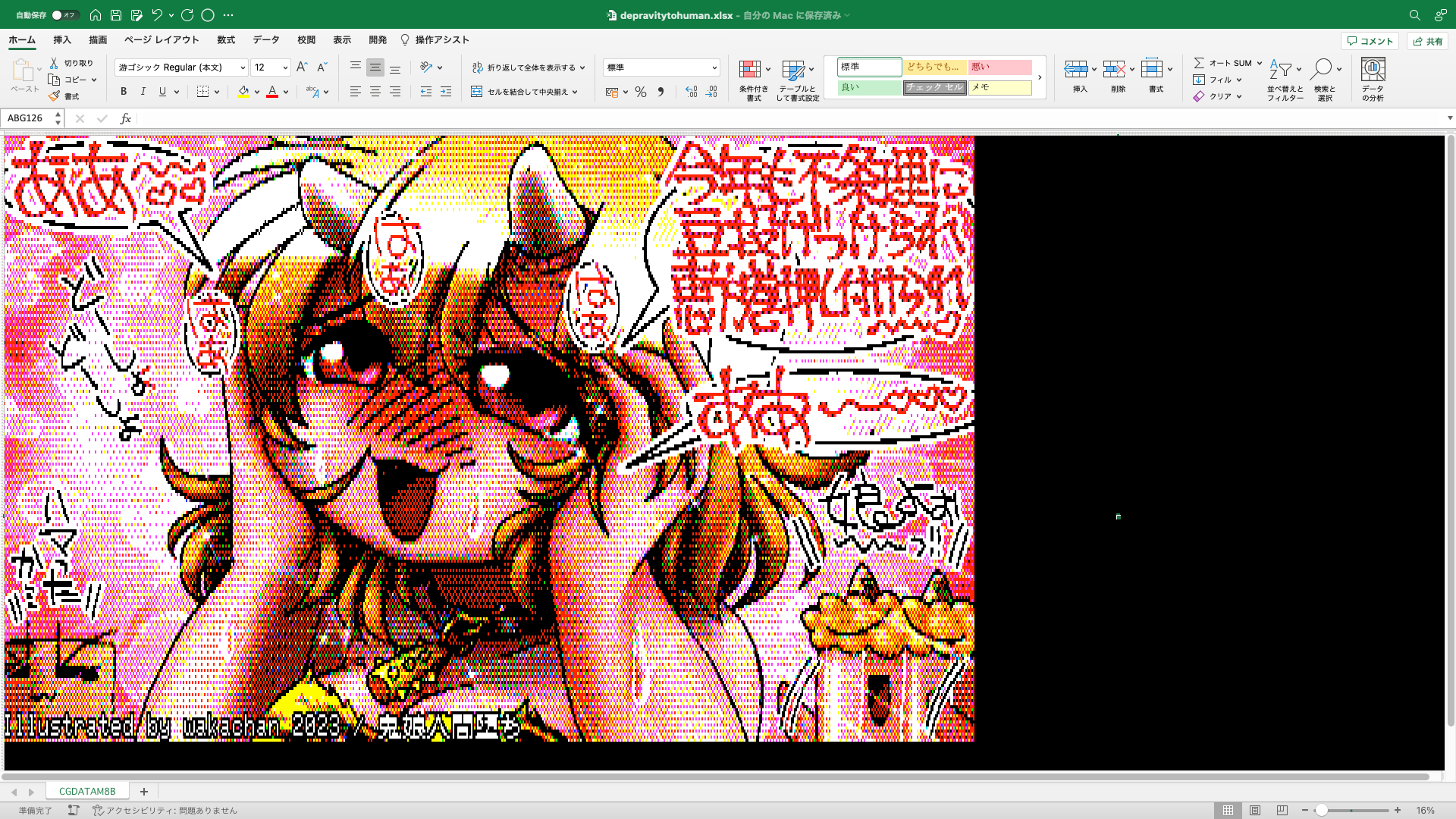Open the ページ レイアウト ribbon tab
The image size is (1456, 819).
pyautogui.click(x=162, y=39)
